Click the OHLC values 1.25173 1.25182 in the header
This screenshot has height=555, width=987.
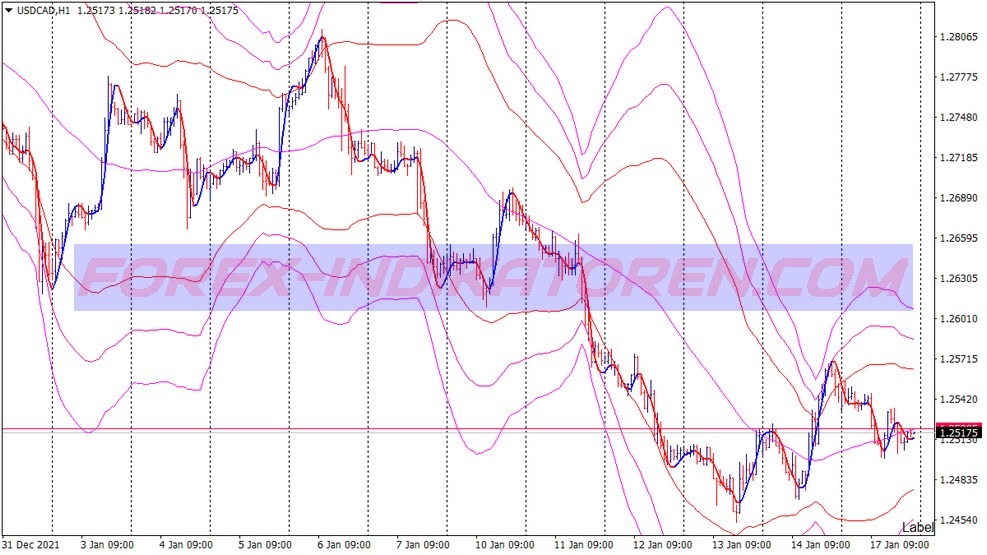(116, 11)
